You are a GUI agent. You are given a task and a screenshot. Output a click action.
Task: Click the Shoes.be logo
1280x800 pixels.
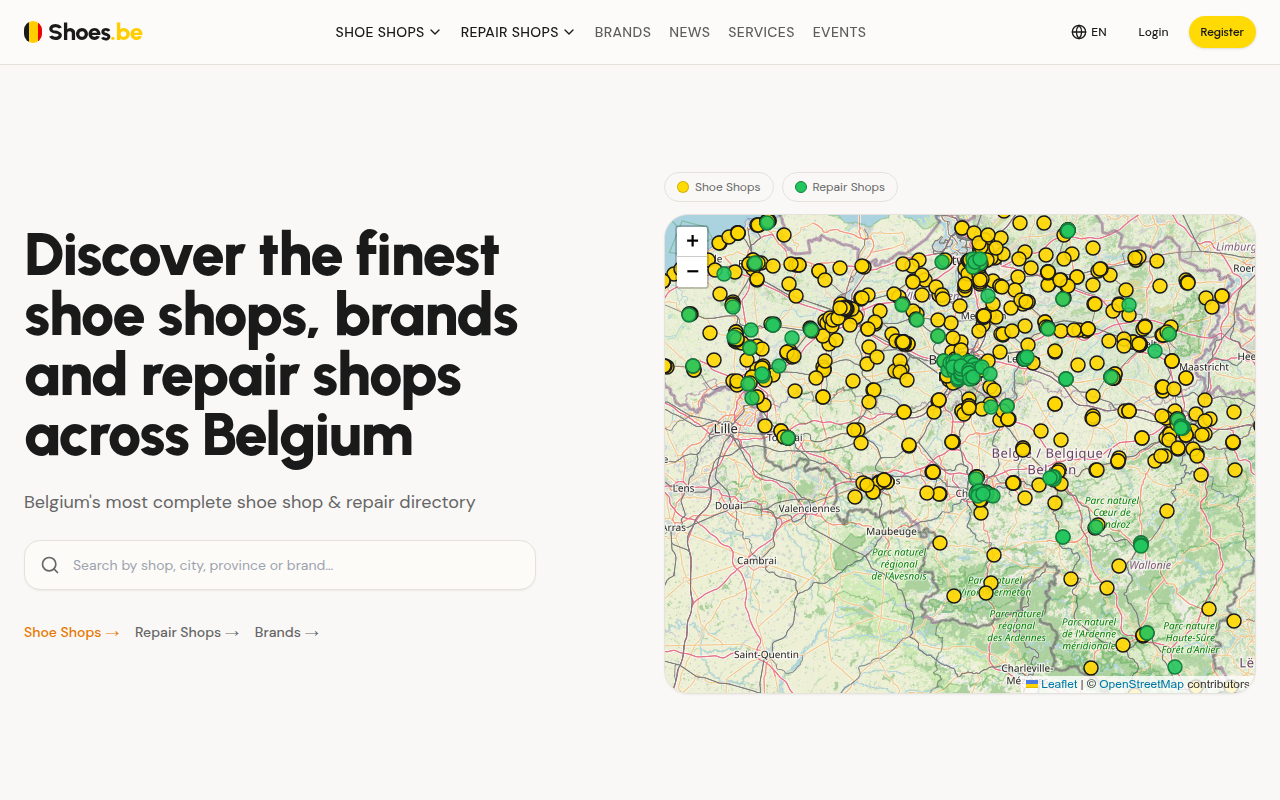click(x=83, y=32)
